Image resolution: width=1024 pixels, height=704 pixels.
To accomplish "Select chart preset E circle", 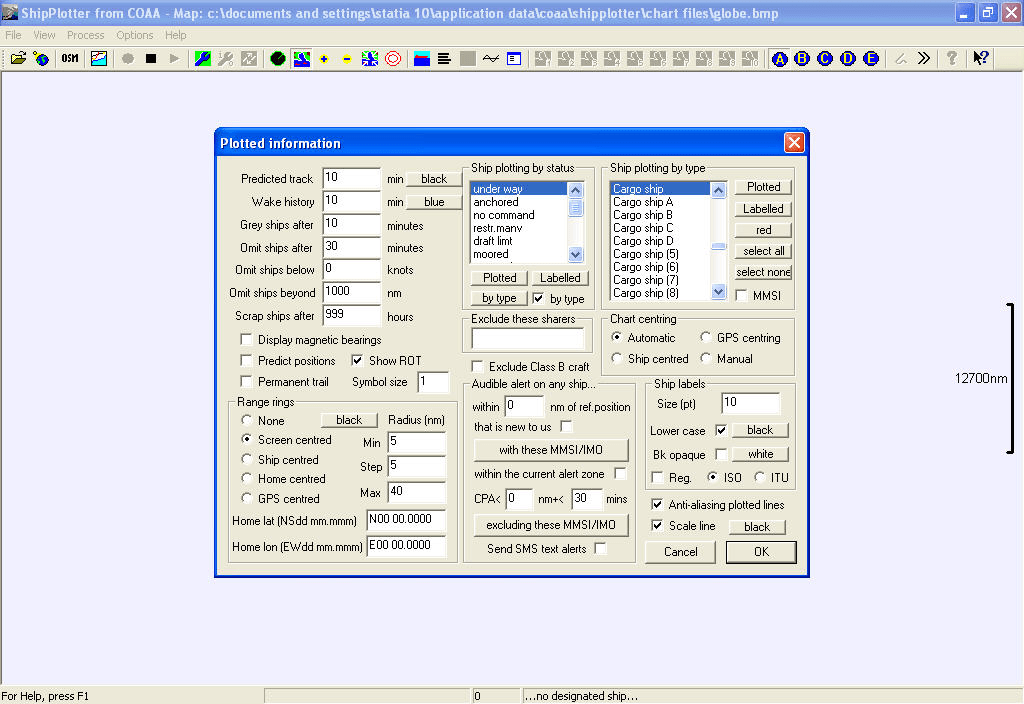I will (871, 59).
